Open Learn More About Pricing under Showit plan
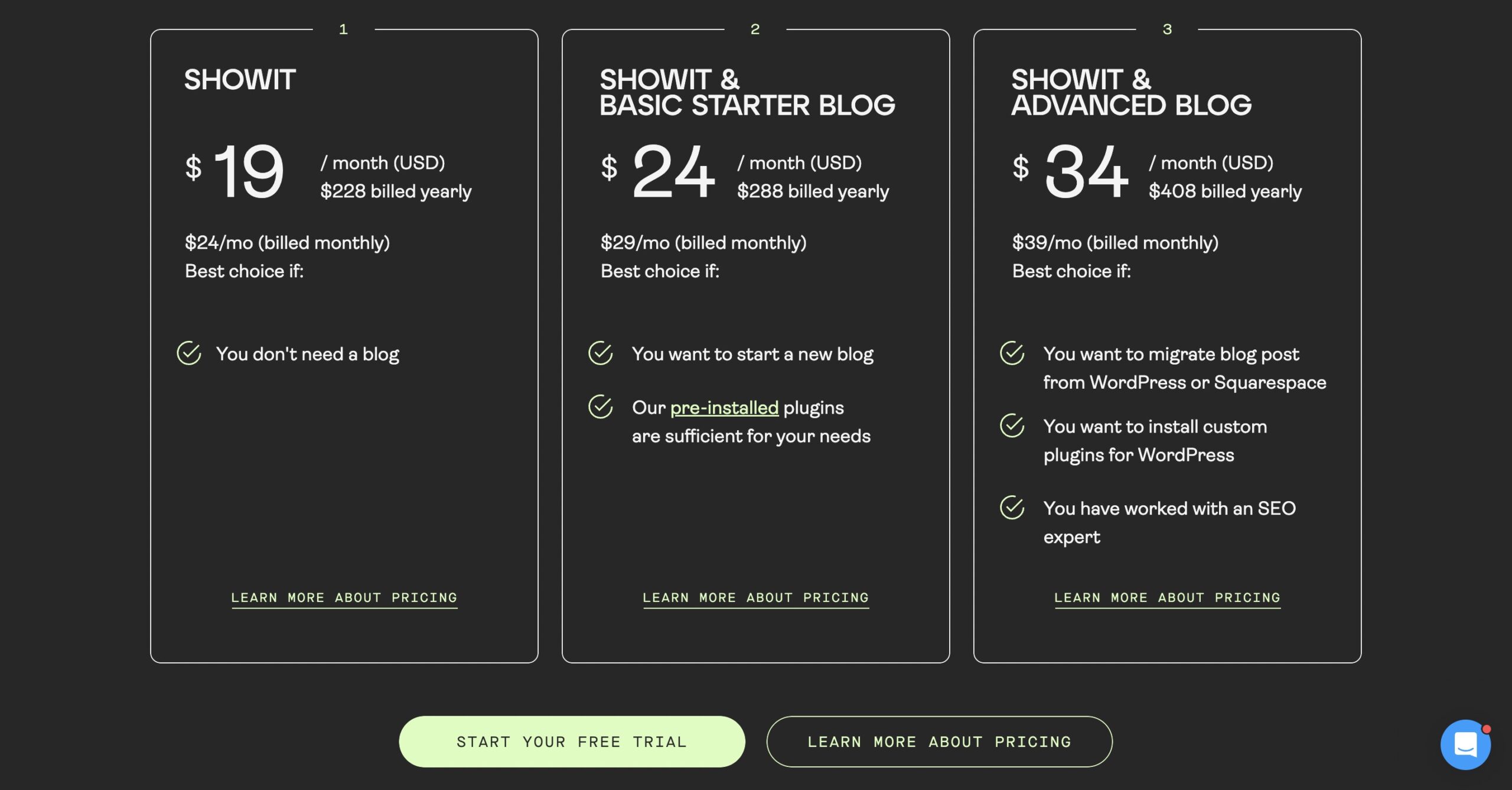The width and height of the screenshot is (1512, 790). (x=344, y=597)
